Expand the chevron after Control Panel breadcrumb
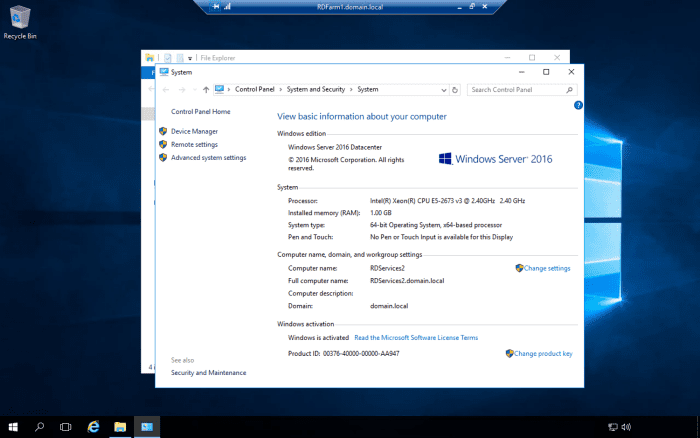This screenshot has height=438, width=700. pos(281,89)
